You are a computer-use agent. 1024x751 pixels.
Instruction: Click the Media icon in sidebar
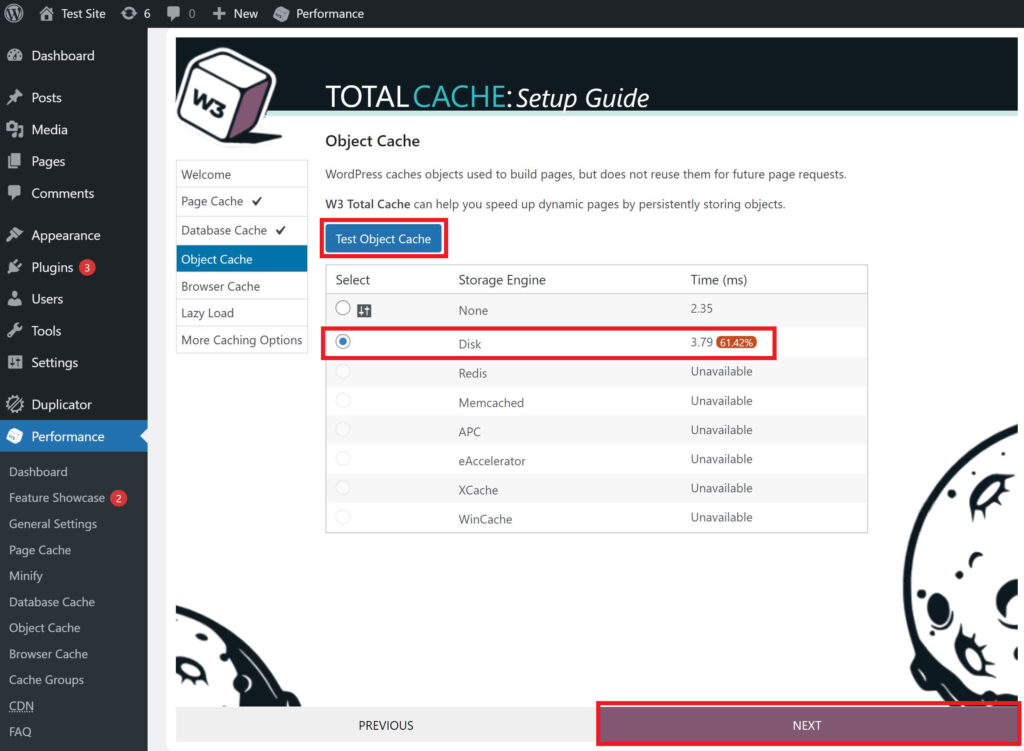15,129
